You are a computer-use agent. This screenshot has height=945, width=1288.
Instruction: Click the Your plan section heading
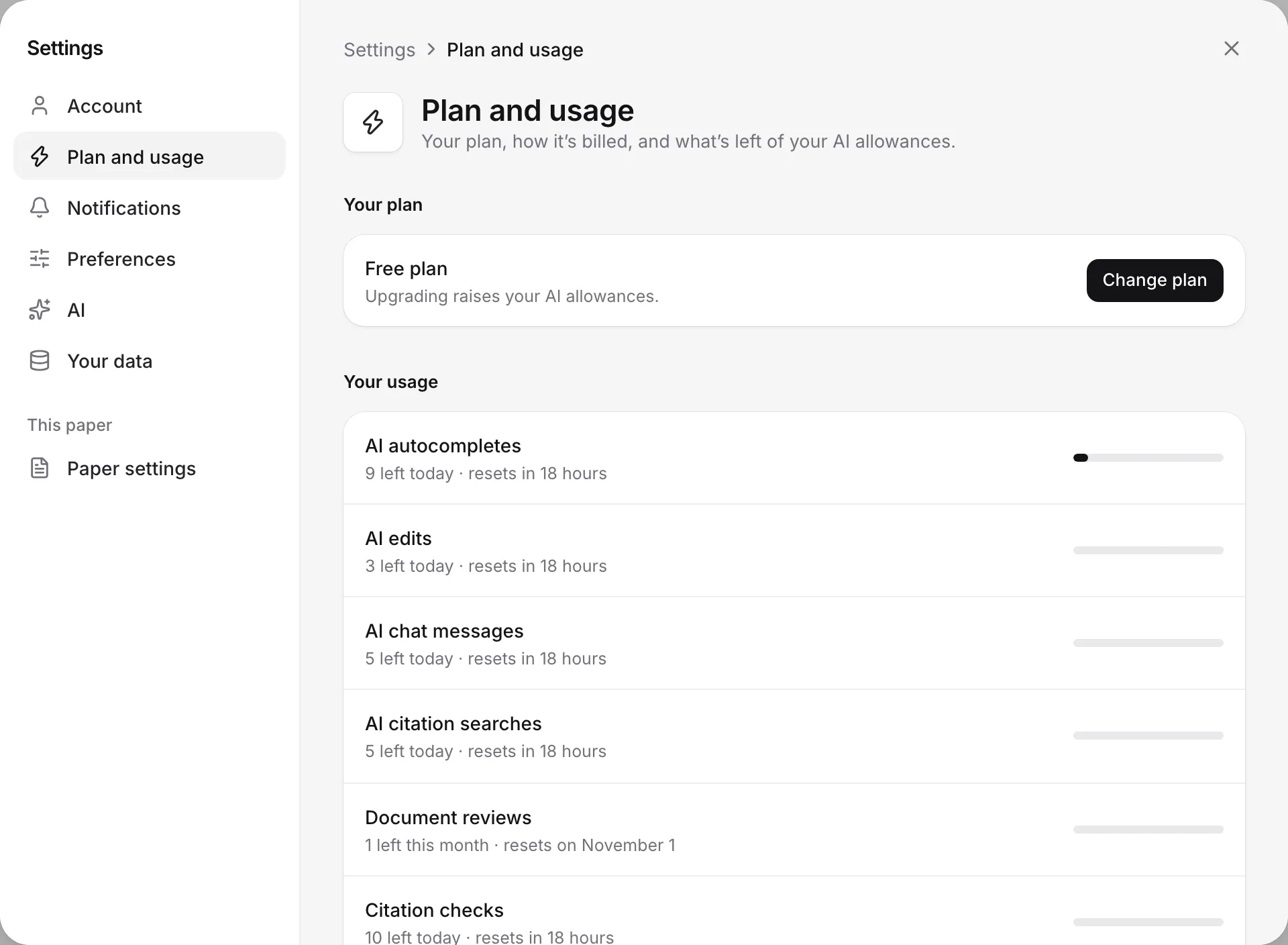coord(383,205)
